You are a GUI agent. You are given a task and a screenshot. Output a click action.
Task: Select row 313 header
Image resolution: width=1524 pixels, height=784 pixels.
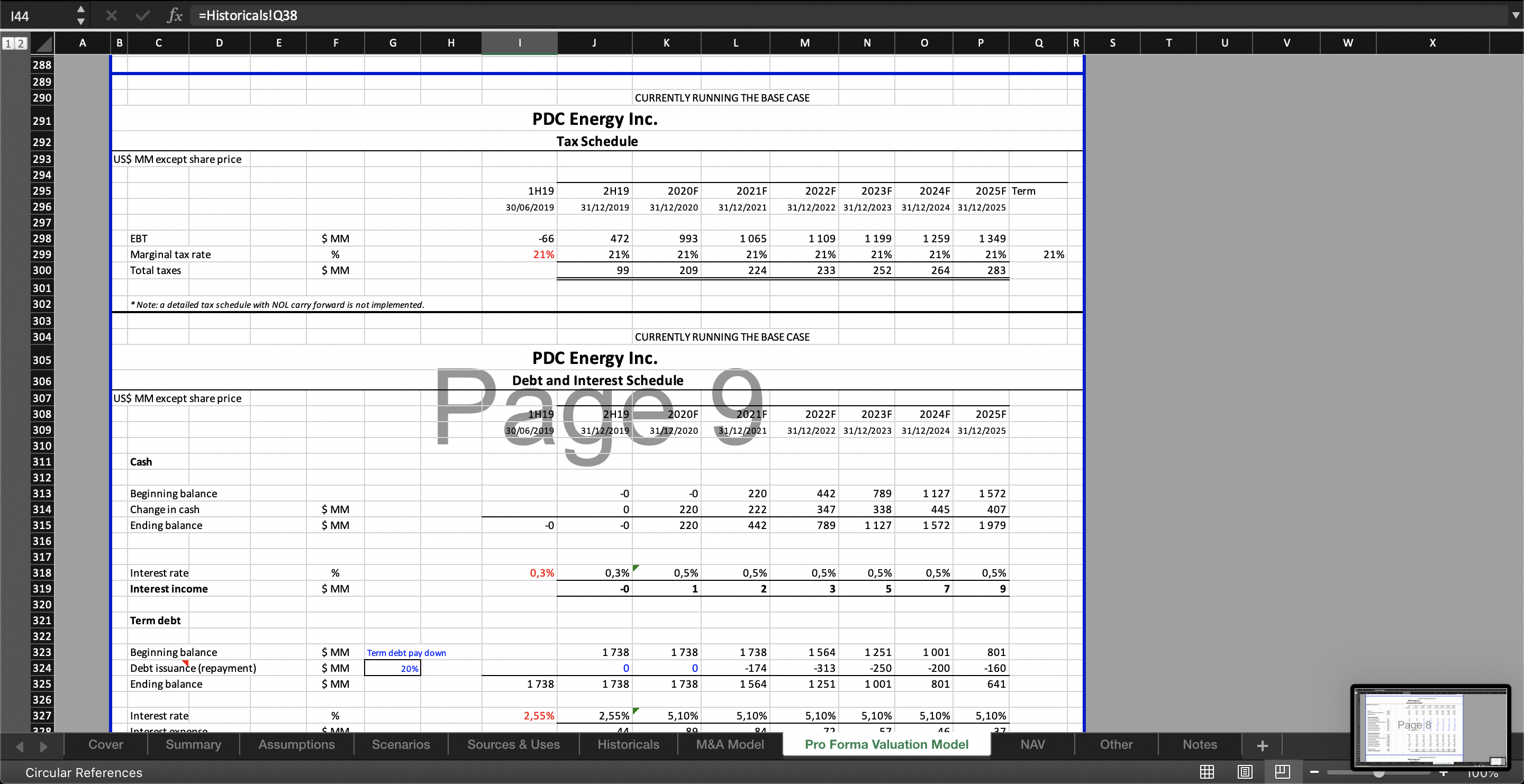(x=42, y=493)
